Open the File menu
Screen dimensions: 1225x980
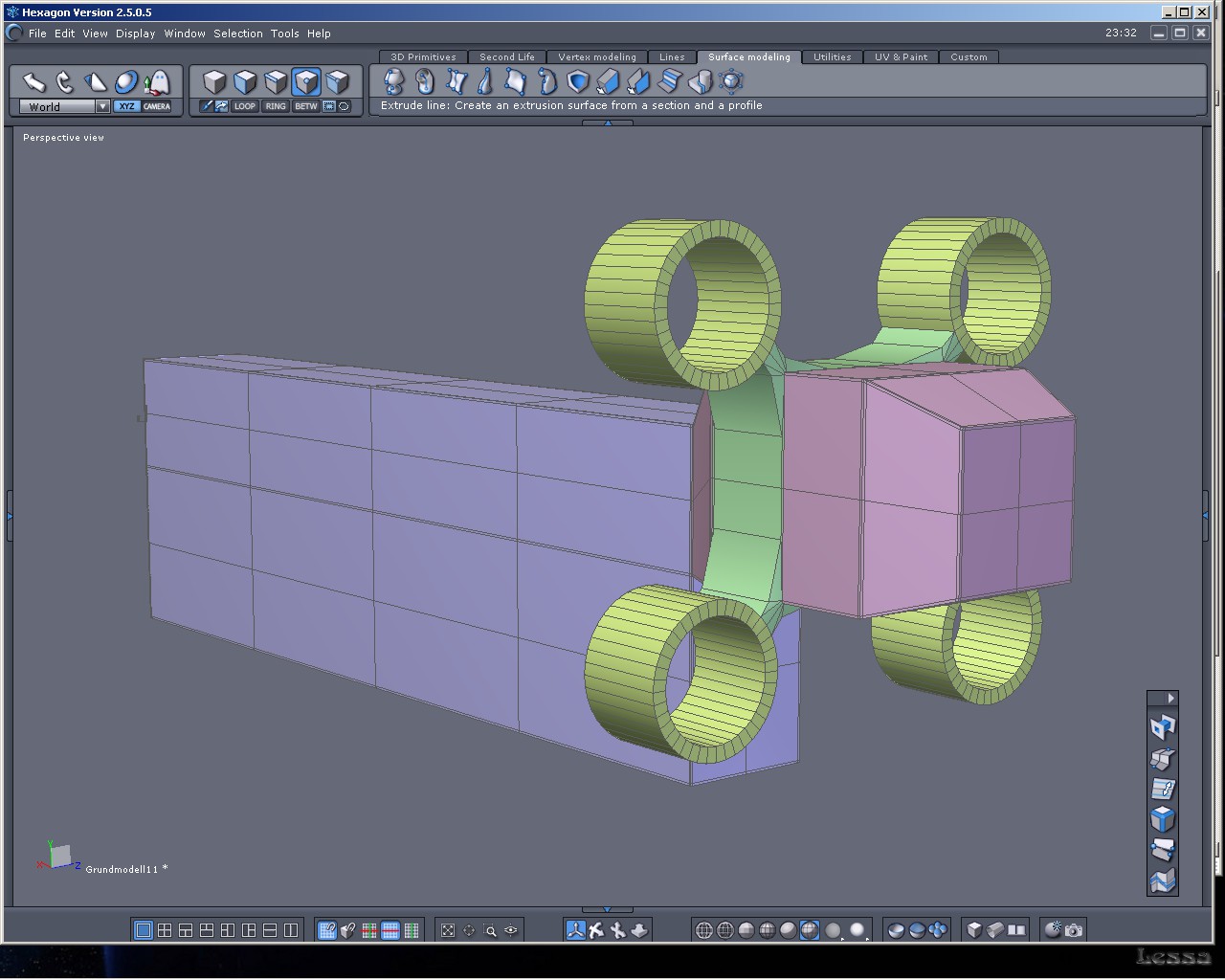pos(37,33)
